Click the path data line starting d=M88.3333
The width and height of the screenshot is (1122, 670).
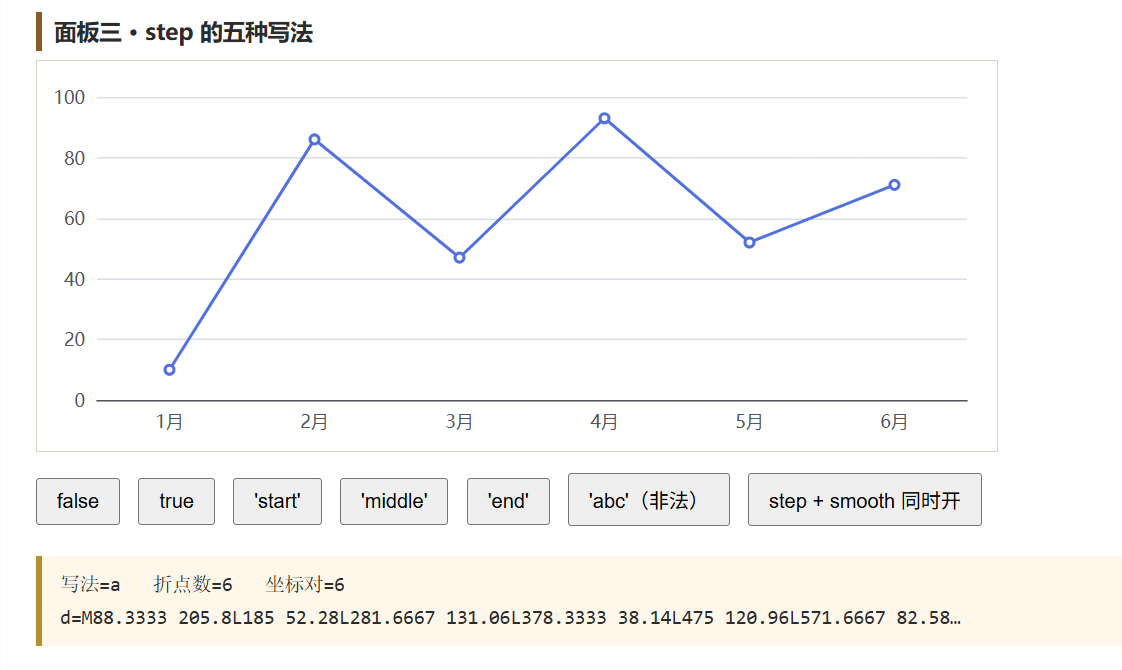pos(511,618)
